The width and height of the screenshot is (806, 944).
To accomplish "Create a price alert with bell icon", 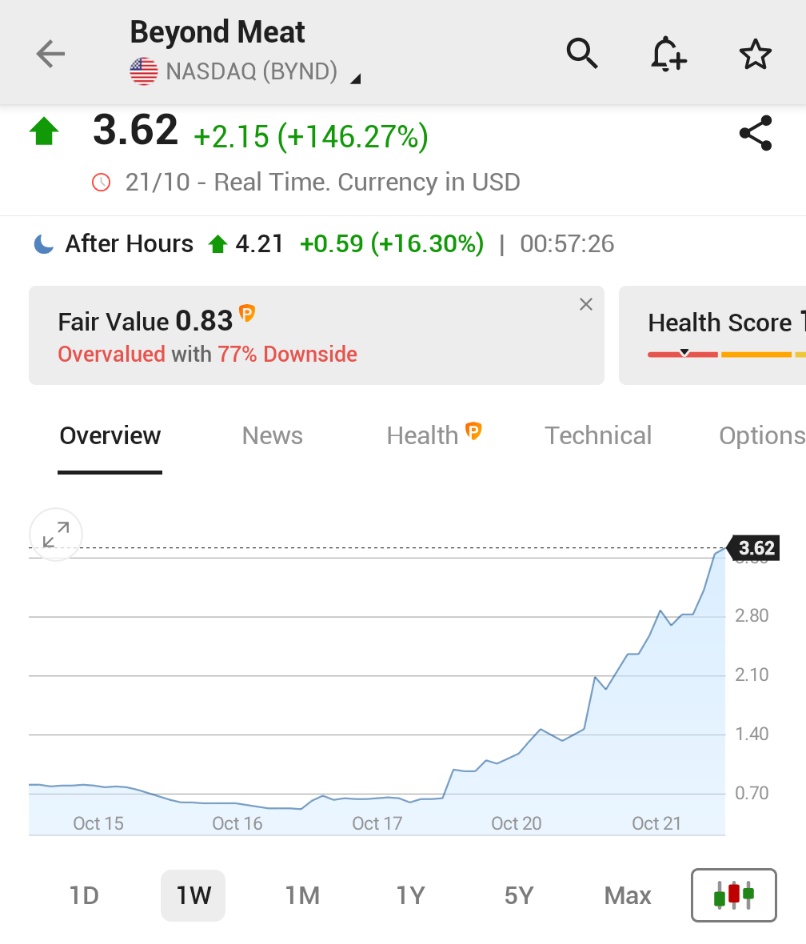I will [x=668, y=54].
